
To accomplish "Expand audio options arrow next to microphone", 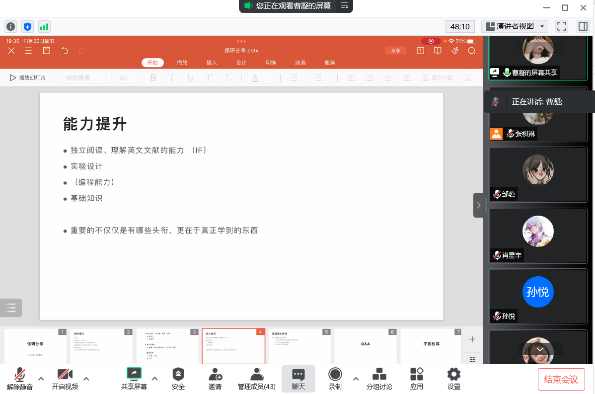I will click(x=41, y=378).
